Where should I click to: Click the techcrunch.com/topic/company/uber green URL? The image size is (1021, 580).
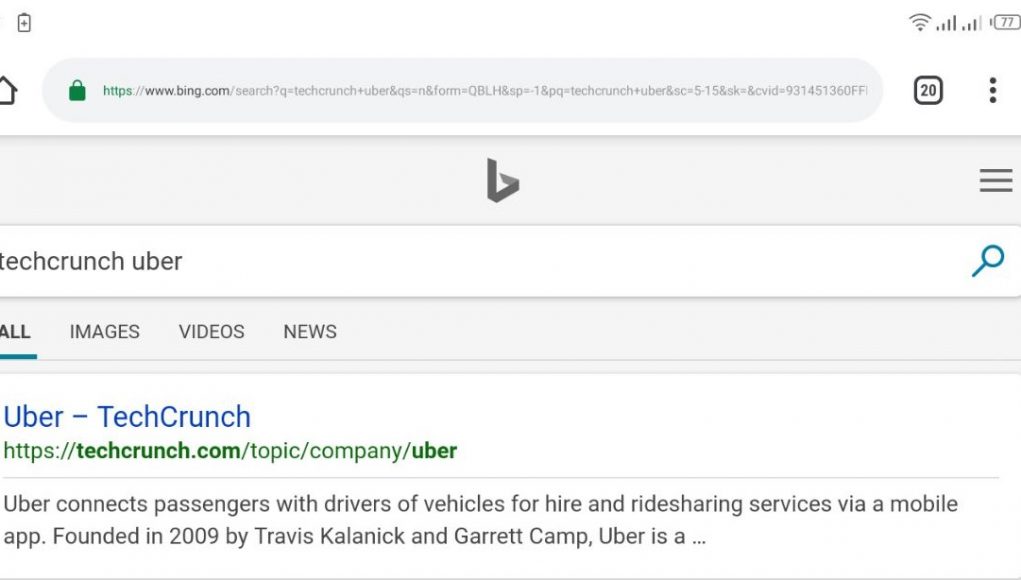(230, 451)
